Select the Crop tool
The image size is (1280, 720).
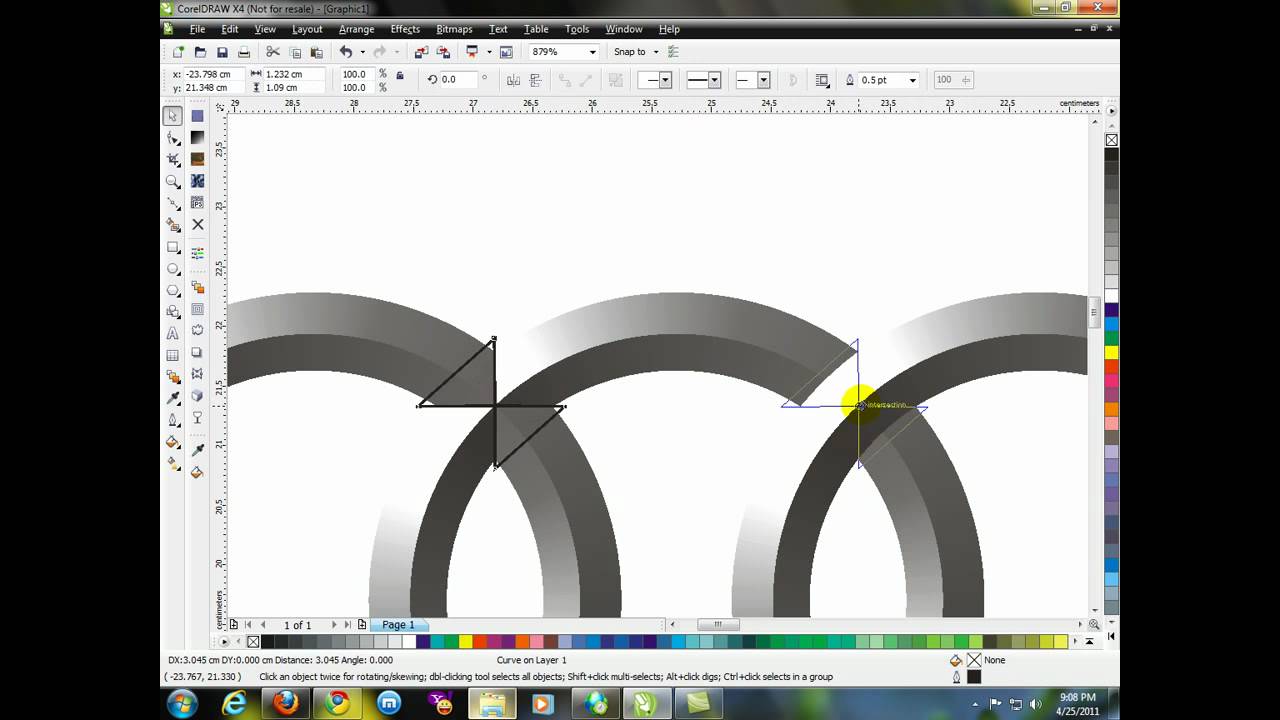point(173,160)
